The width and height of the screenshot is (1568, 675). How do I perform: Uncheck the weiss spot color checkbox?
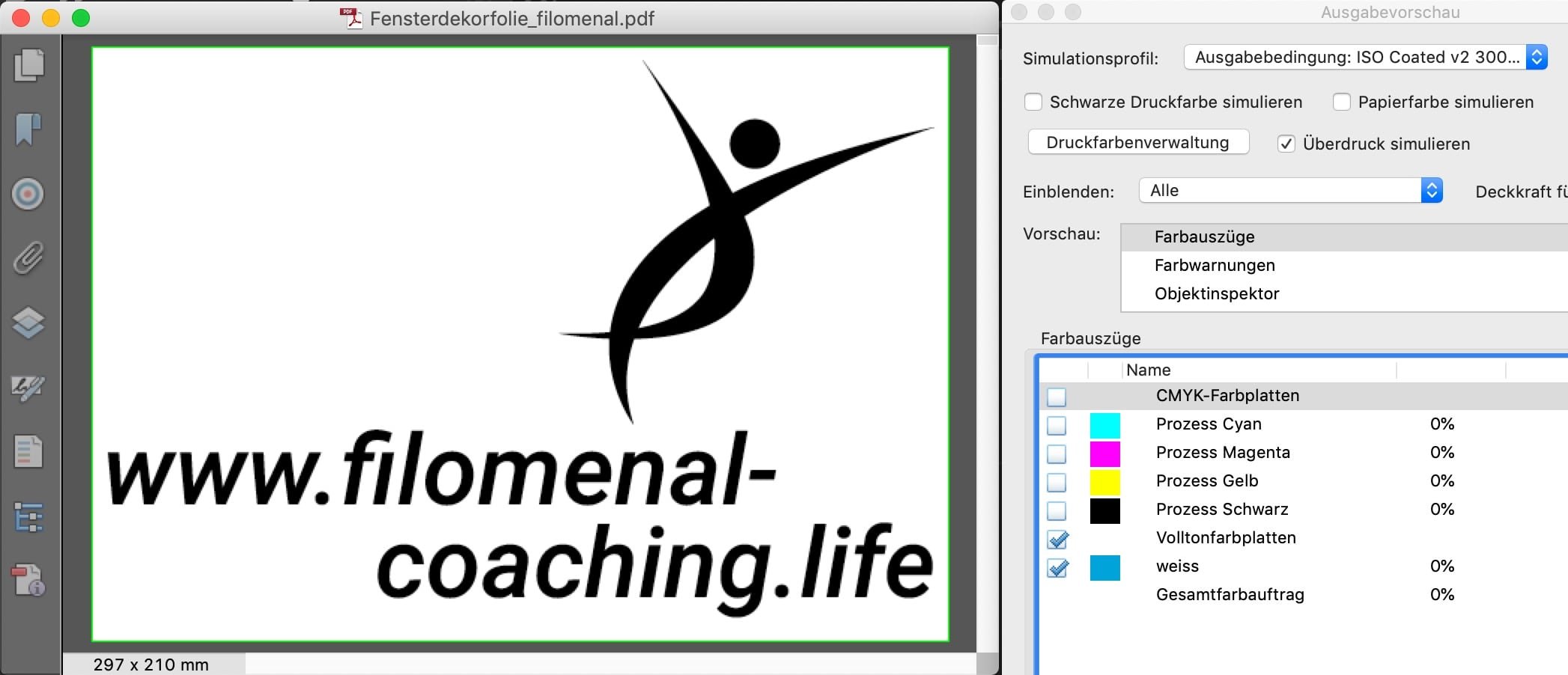1057,568
